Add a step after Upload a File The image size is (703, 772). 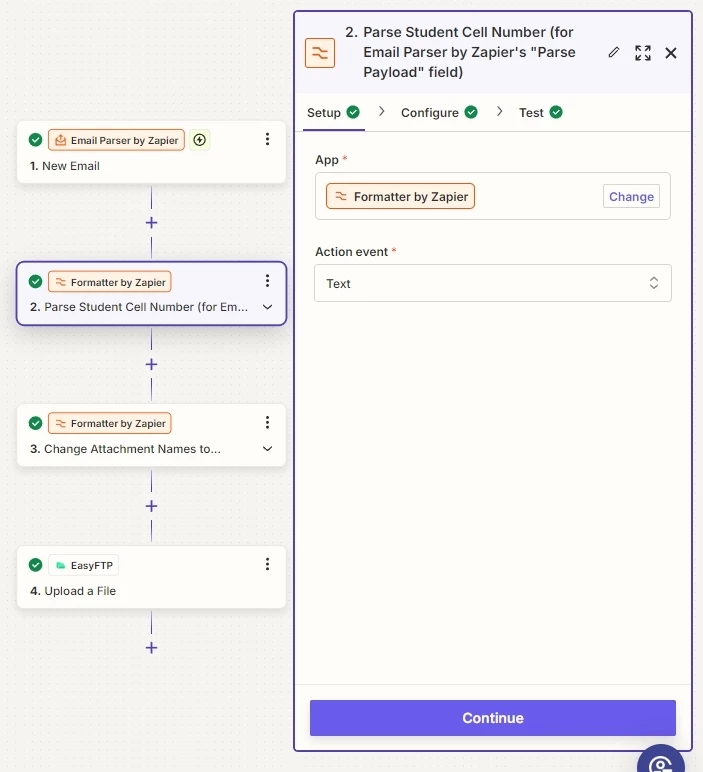tap(152, 648)
